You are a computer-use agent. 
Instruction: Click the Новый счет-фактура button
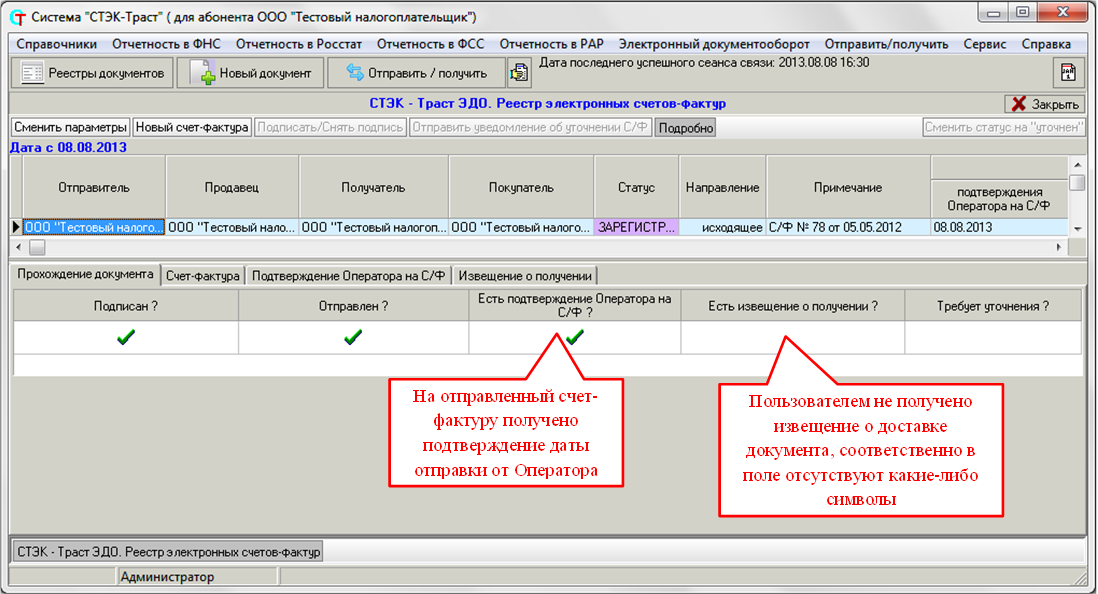(x=192, y=127)
